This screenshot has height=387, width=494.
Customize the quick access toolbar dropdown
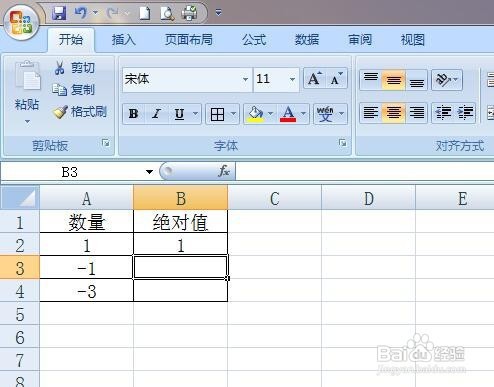coord(219,13)
